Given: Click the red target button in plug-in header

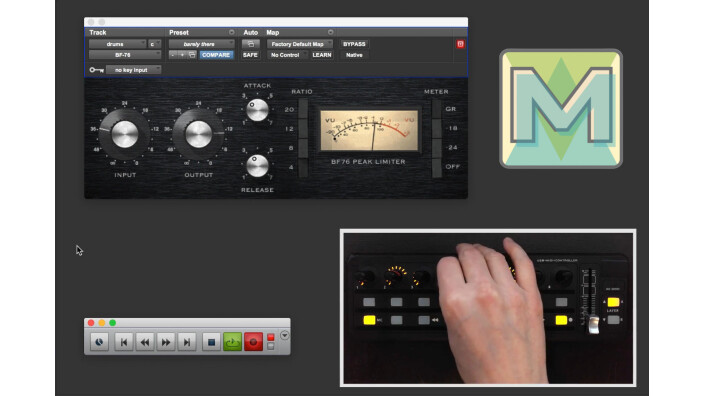Looking at the screenshot, I should pos(460,44).
